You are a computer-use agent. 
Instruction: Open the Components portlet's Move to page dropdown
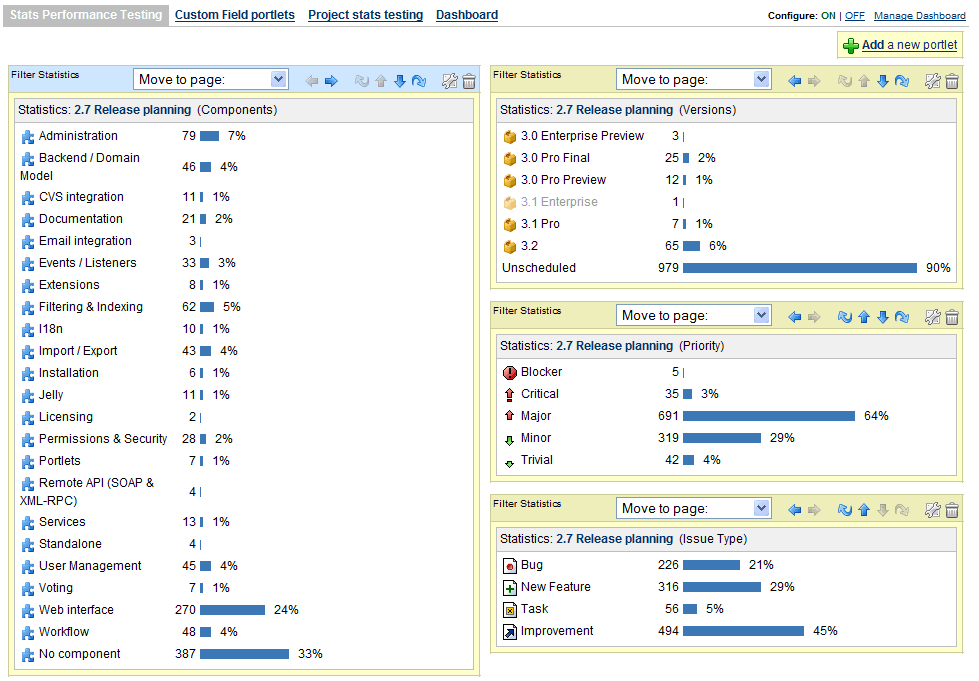[210, 79]
